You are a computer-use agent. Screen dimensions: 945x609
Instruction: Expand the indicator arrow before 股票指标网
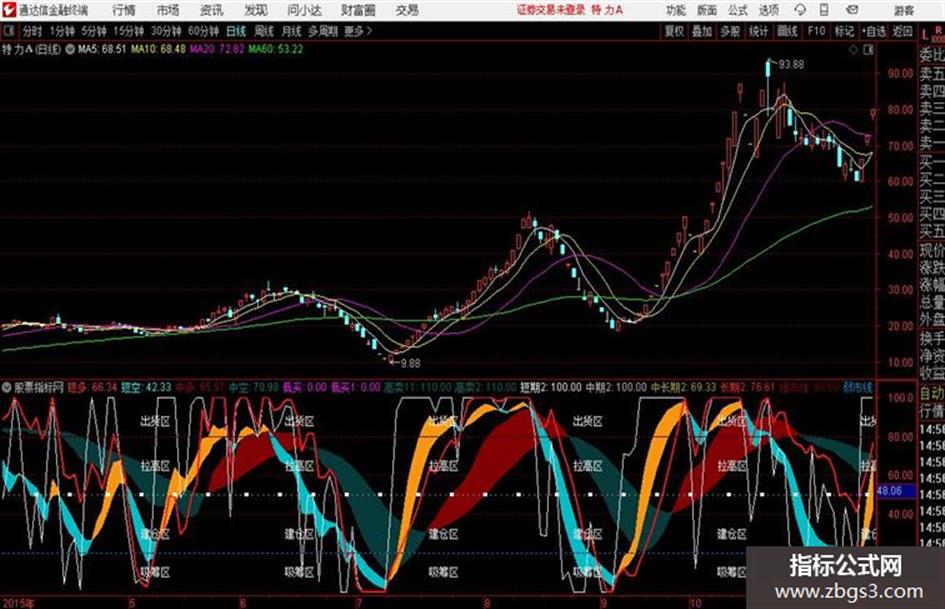tap(7, 388)
